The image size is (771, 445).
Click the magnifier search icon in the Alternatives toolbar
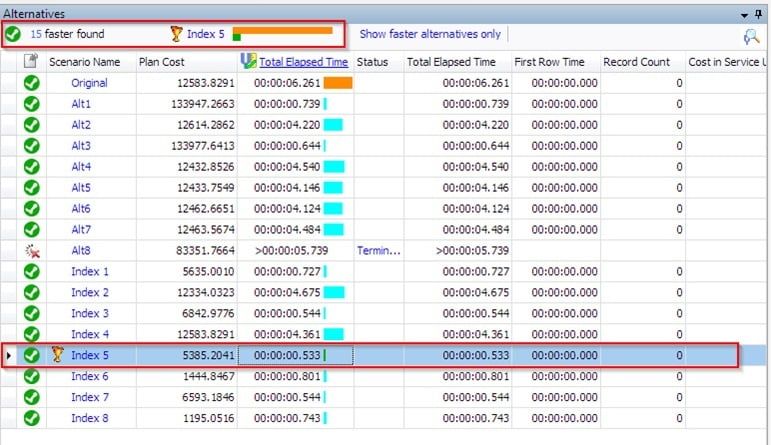pyautogui.click(x=751, y=37)
